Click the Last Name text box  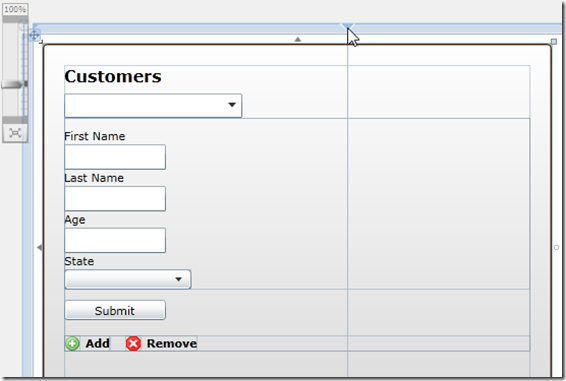[x=115, y=199]
